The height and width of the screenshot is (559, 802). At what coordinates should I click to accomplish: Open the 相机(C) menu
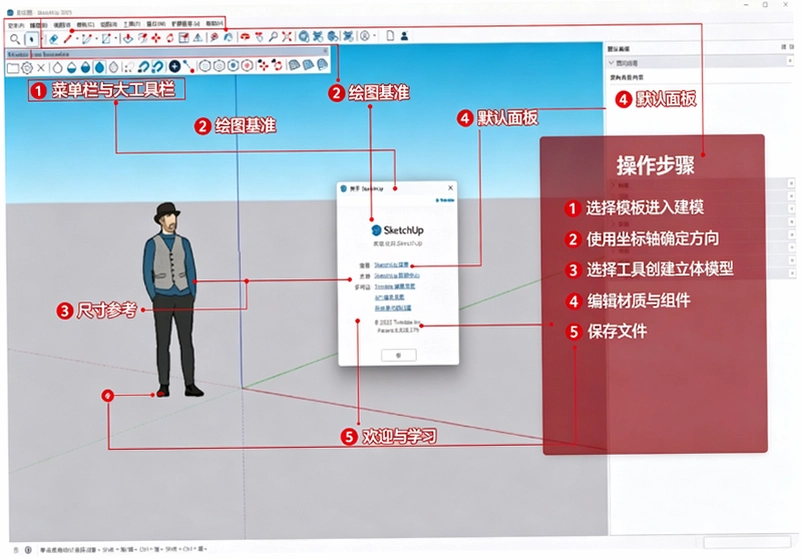point(85,25)
